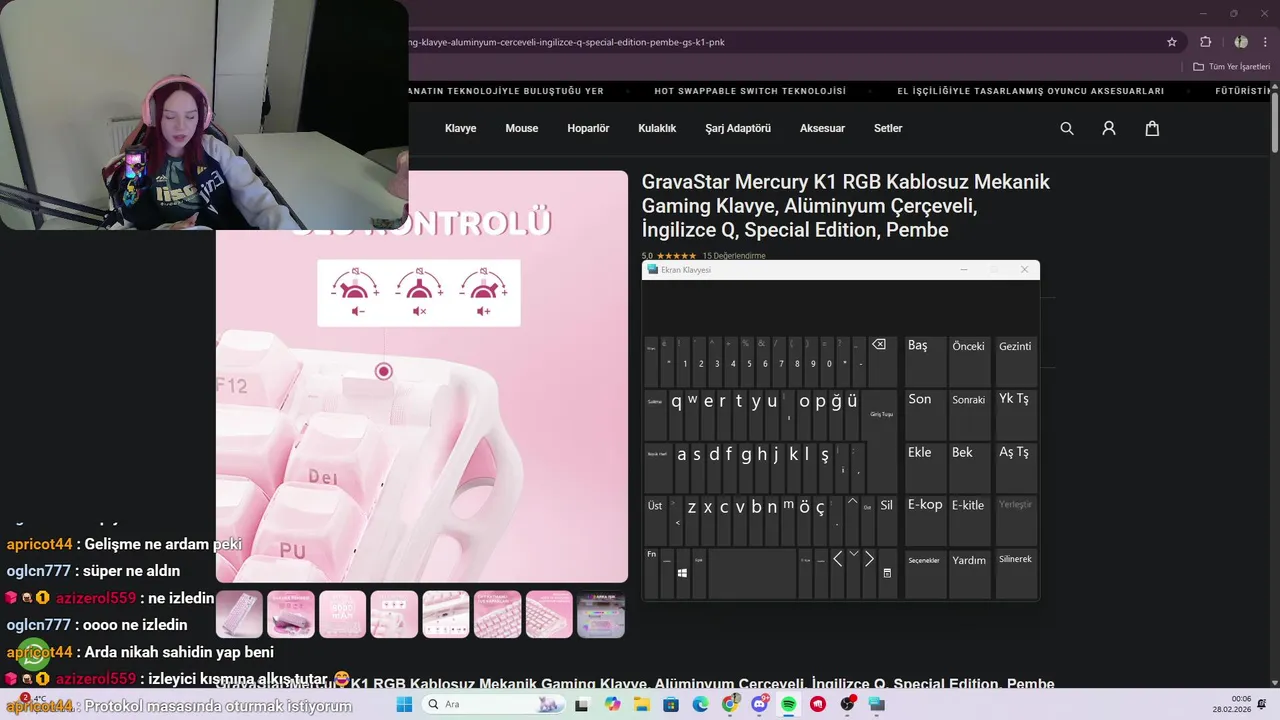Tap the context menu key on the on-screen keyboard
1280x720 pixels.
[x=887, y=573]
